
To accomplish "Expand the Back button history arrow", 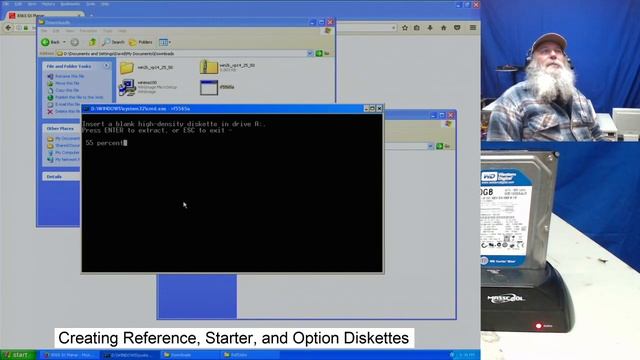I will coord(64,42).
